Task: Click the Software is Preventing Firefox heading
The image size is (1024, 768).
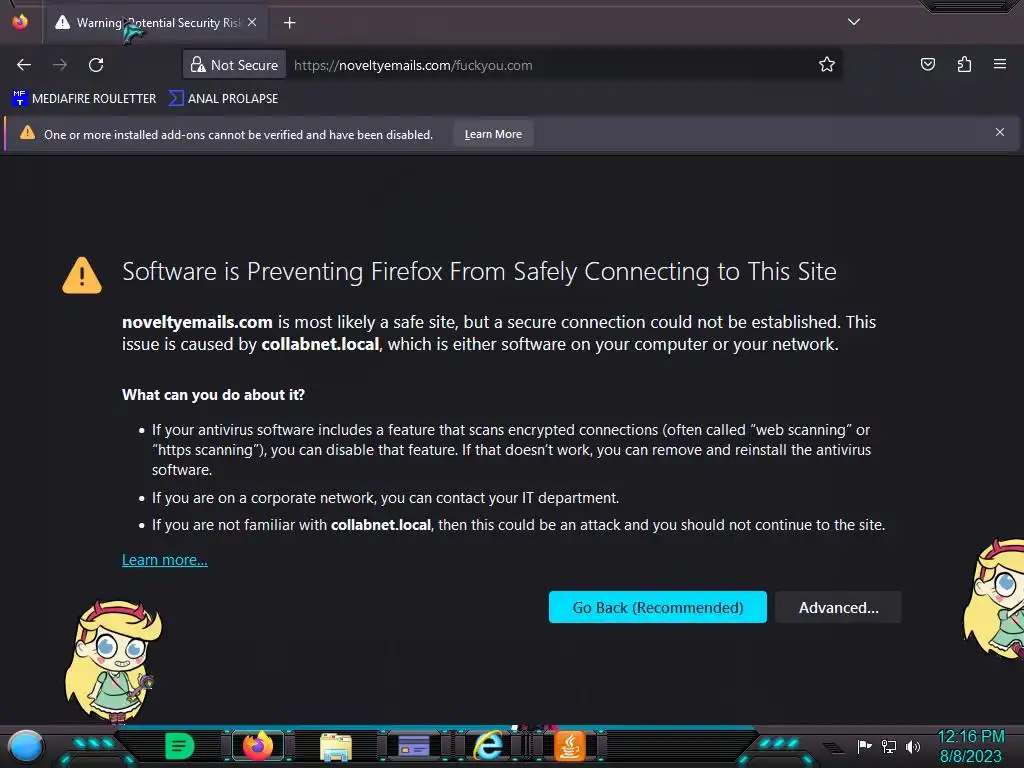Action: (x=479, y=272)
